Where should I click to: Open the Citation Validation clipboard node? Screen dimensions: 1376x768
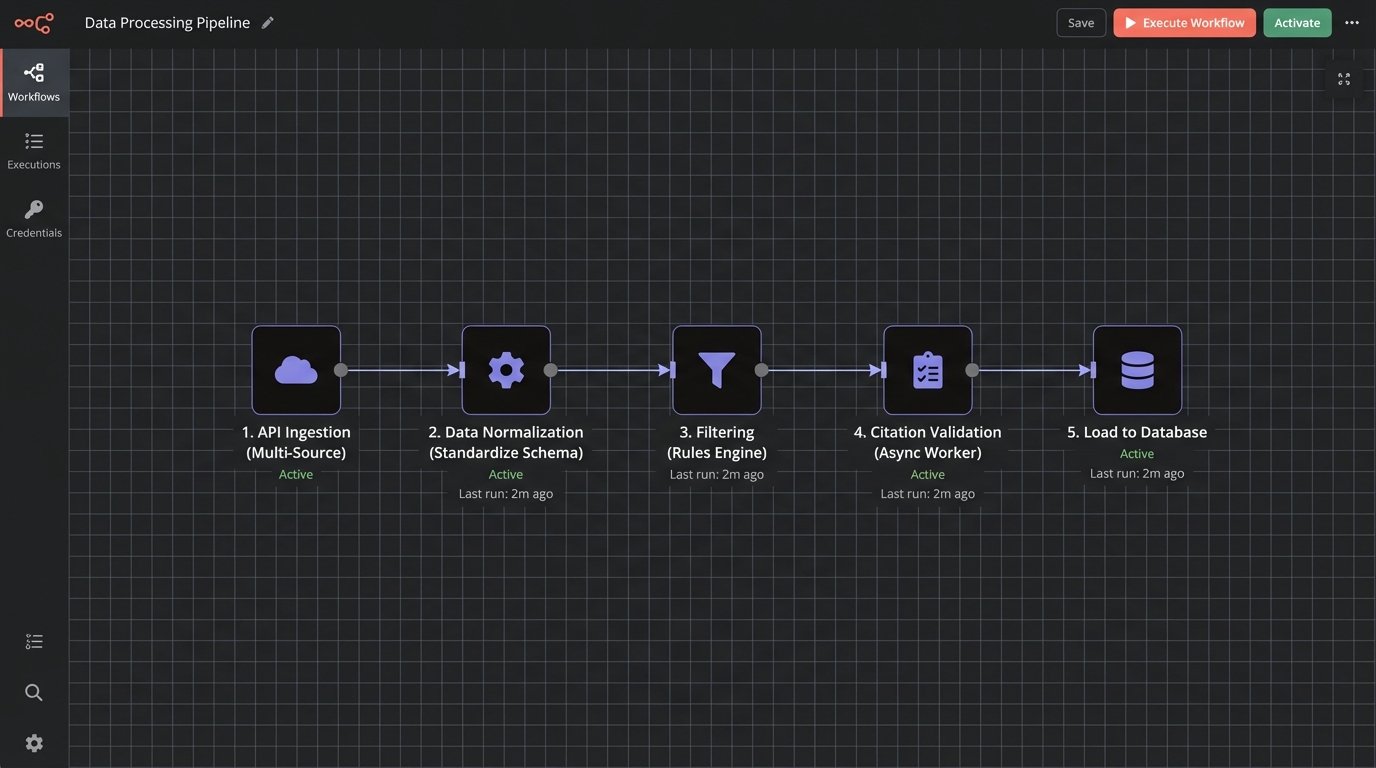(x=927, y=369)
